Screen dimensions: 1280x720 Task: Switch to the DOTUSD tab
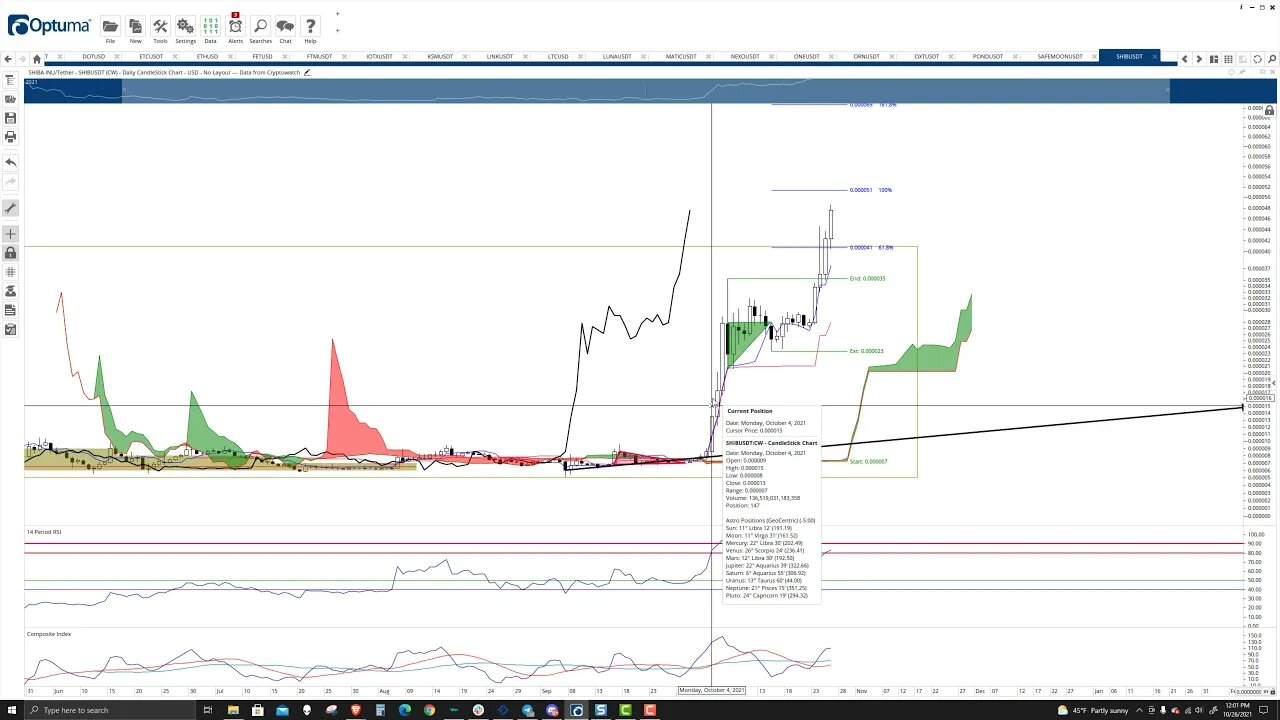[x=93, y=57]
